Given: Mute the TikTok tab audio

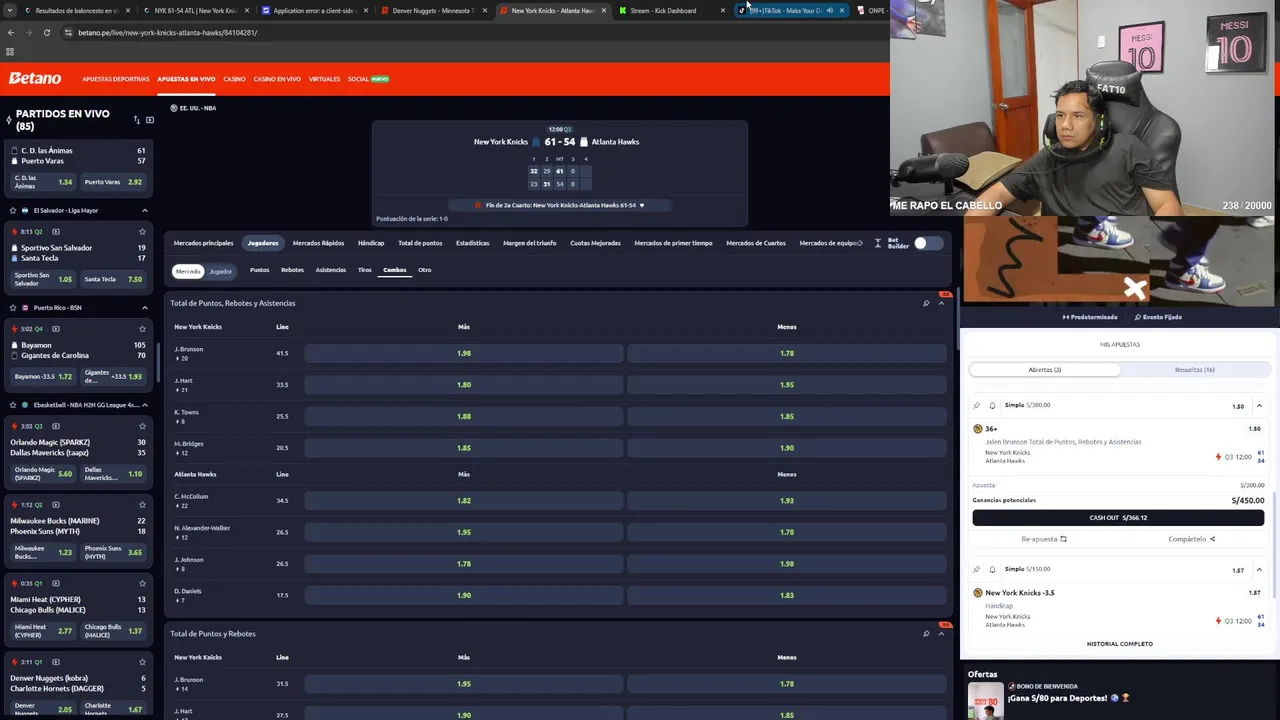Looking at the screenshot, I should click(830, 10).
